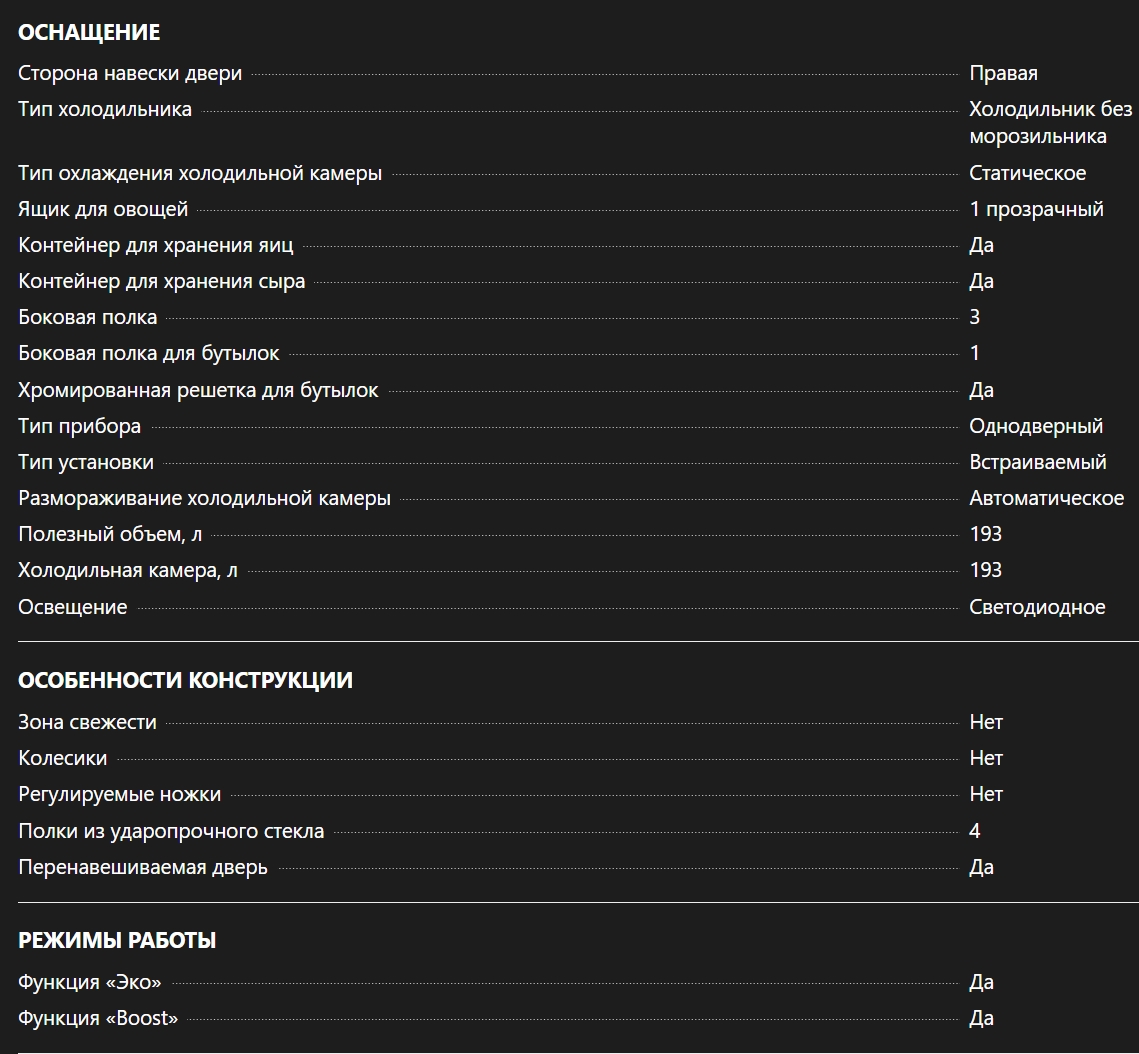
Task: Select the Сторона навески двери label
Action: [x=130, y=73]
